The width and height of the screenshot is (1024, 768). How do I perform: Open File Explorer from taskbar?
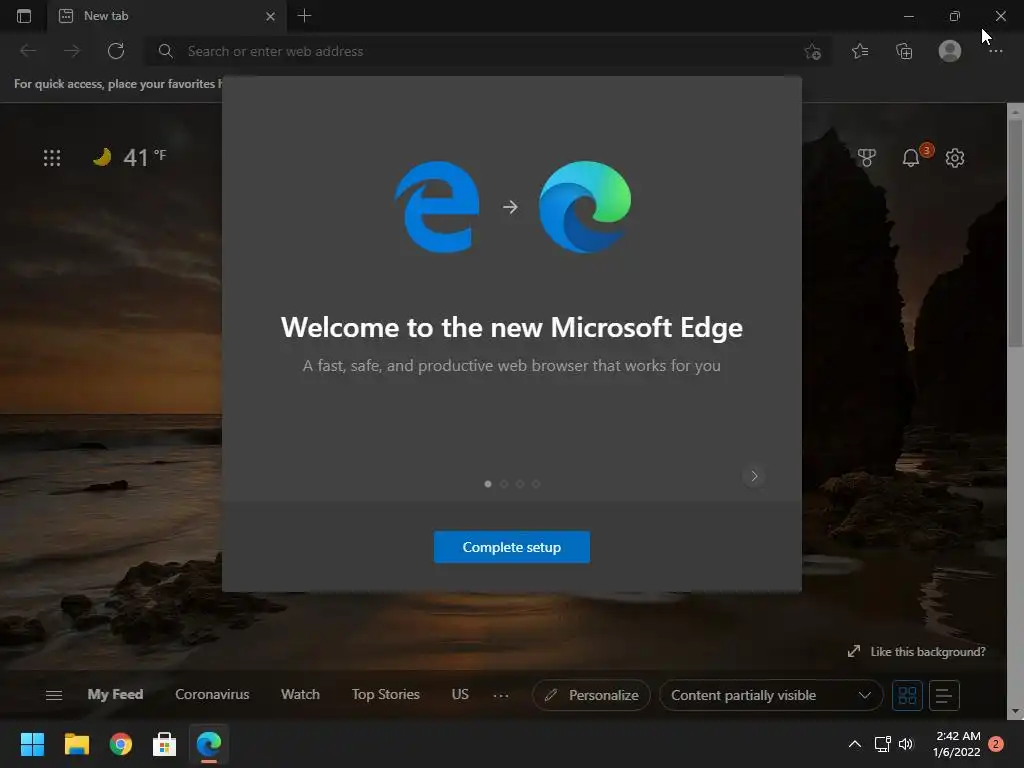pyautogui.click(x=76, y=744)
